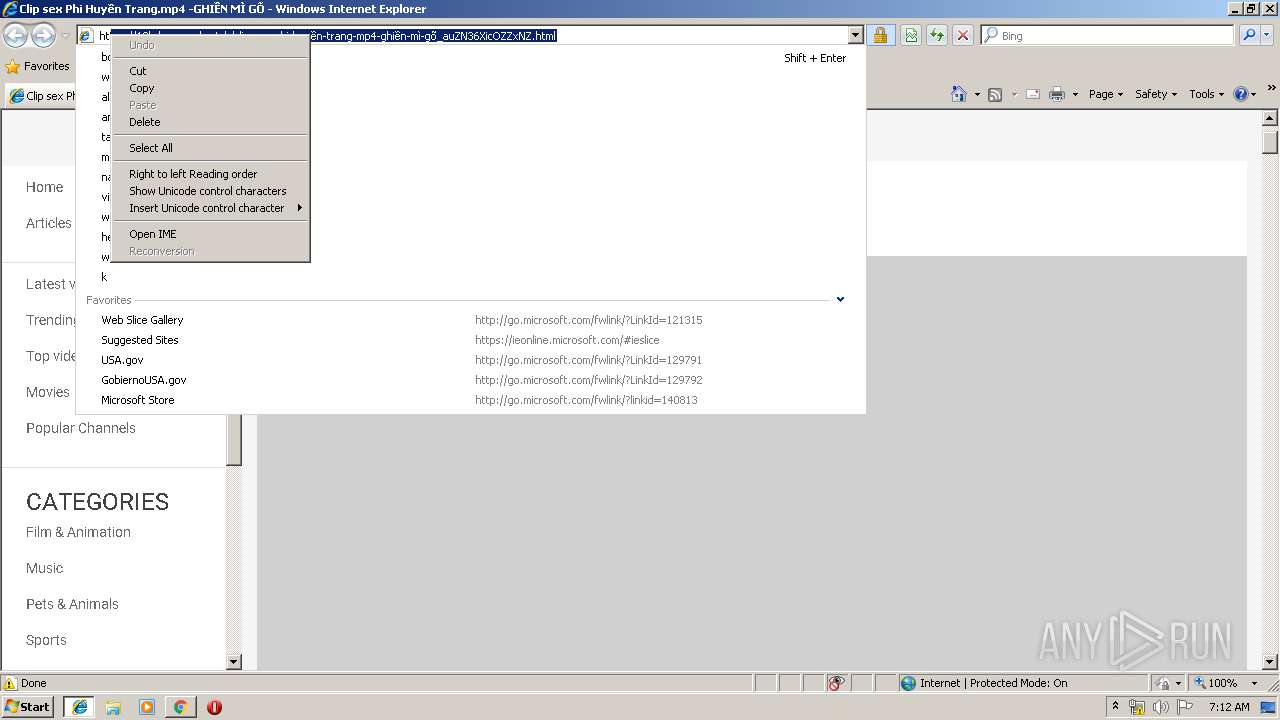Open Film & Animation category
The height and width of the screenshot is (720, 1280).
(x=78, y=532)
